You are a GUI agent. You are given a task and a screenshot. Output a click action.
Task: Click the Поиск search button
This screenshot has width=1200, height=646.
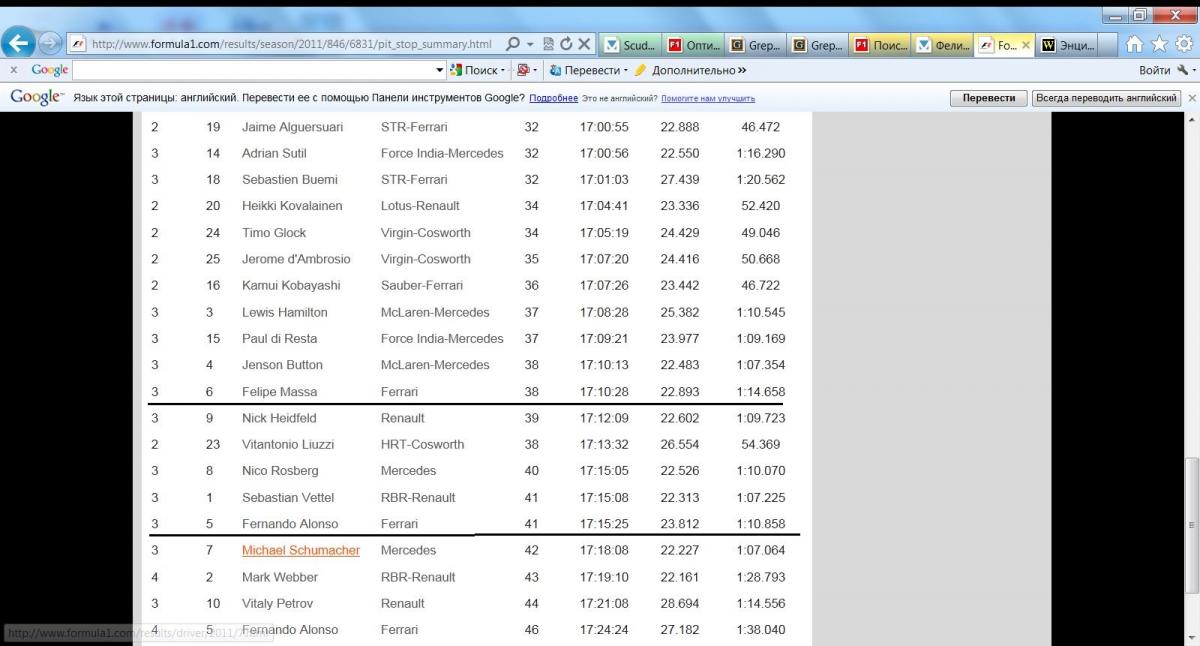pyautogui.click(x=473, y=70)
